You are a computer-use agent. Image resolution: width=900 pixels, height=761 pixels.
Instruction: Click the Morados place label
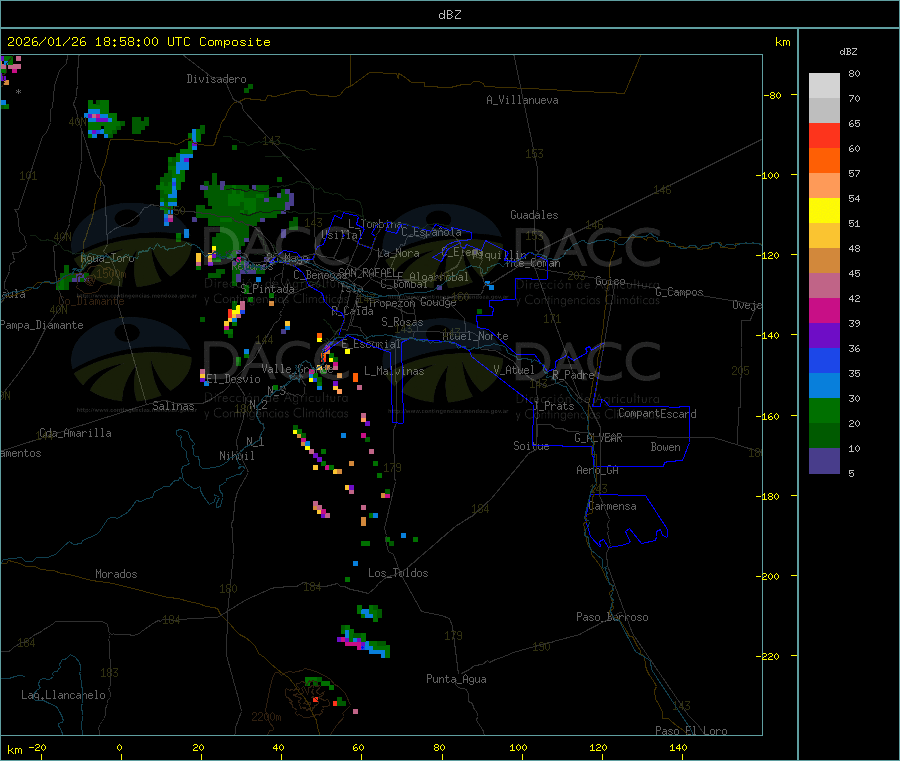pos(116,574)
